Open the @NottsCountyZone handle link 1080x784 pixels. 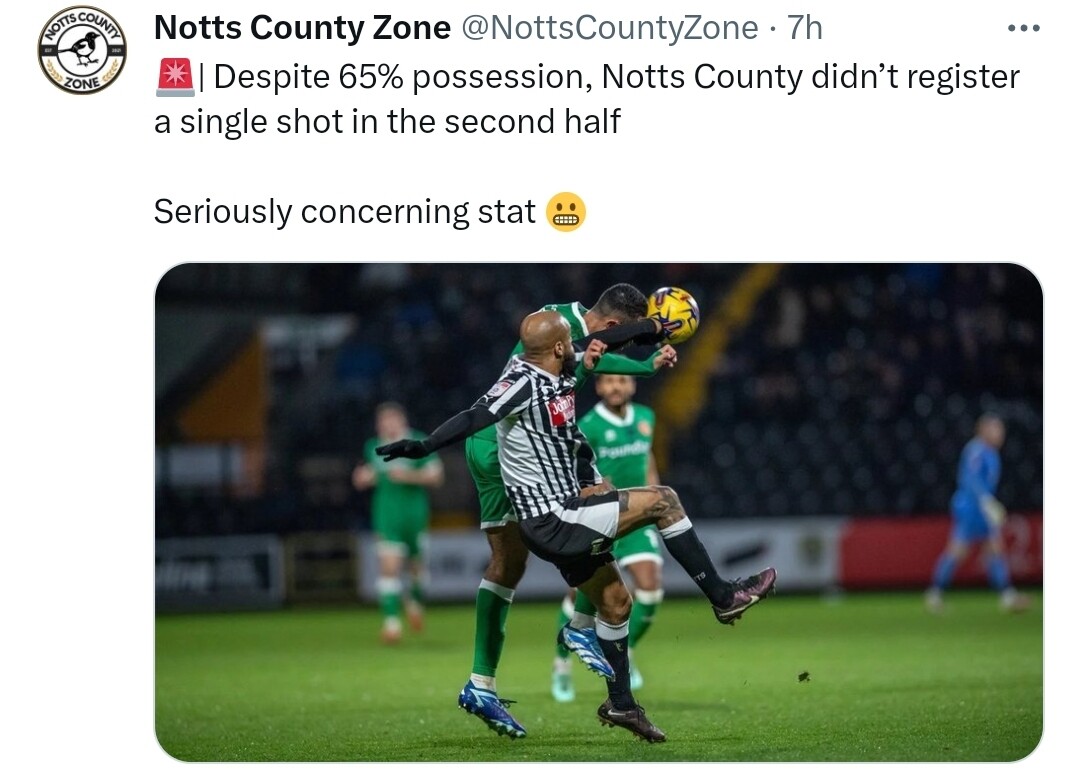(609, 28)
